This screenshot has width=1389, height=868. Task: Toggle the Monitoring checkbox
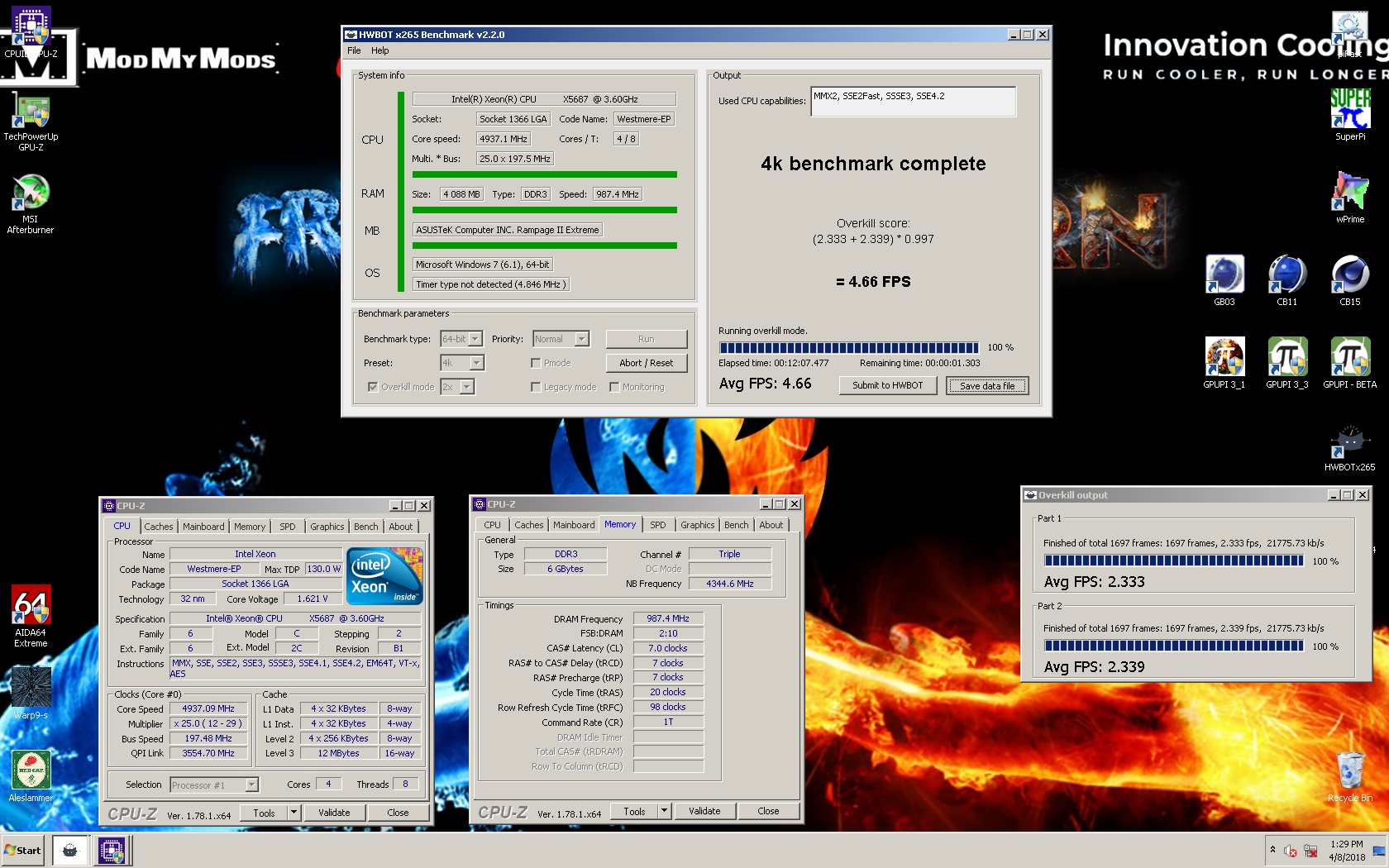tap(614, 387)
